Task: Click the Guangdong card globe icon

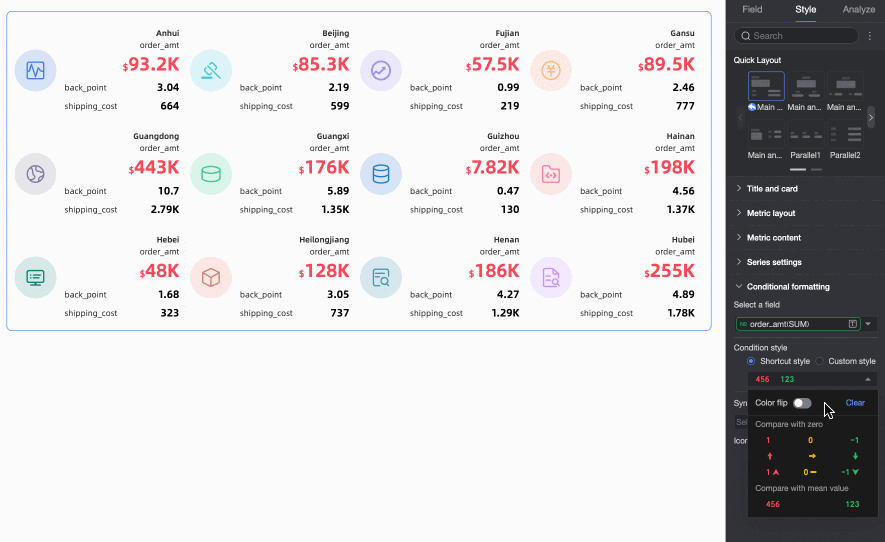Action: pyautogui.click(x=35, y=174)
